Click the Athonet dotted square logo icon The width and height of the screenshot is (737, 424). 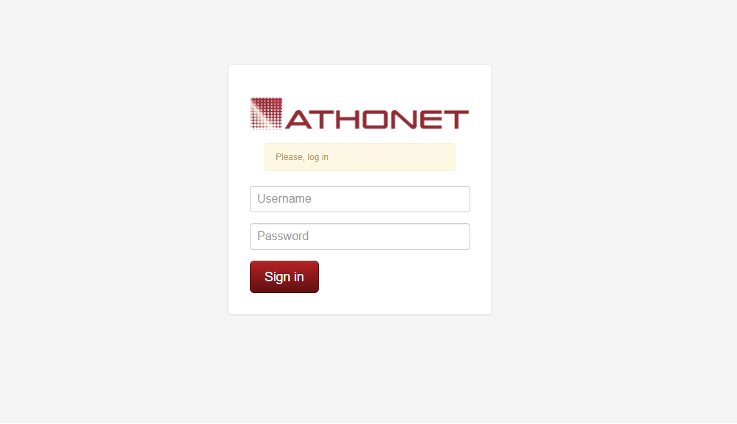pyautogui.click(x=266, y=113)
